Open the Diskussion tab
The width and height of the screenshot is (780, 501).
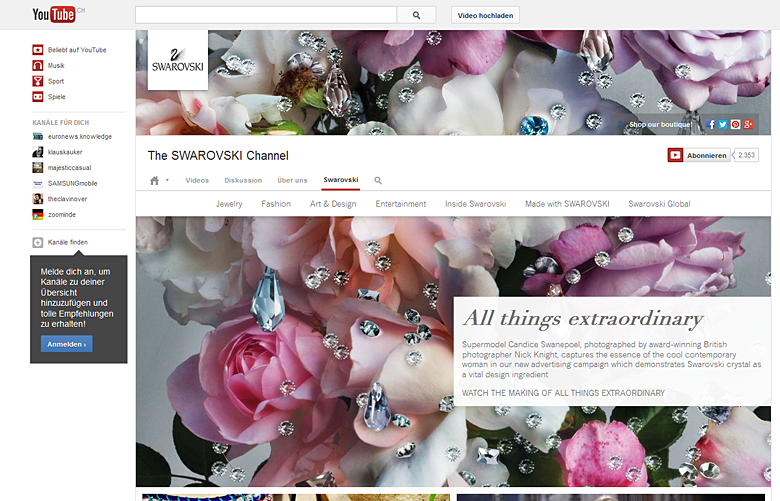click(243, 180)
